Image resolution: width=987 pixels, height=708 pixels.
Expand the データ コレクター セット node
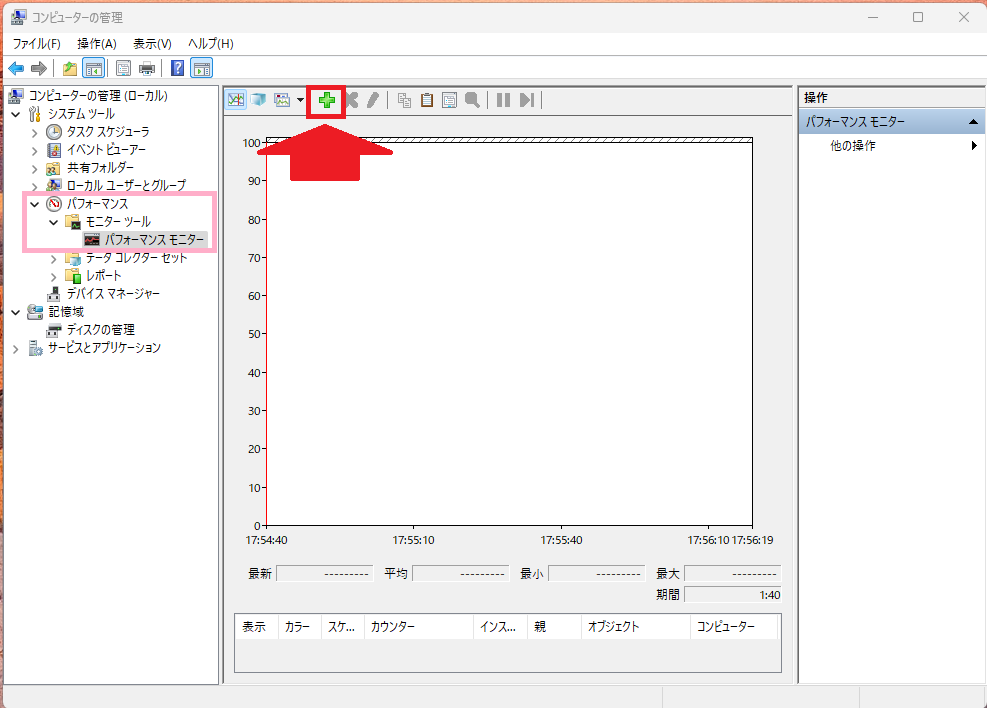point(54,258)
